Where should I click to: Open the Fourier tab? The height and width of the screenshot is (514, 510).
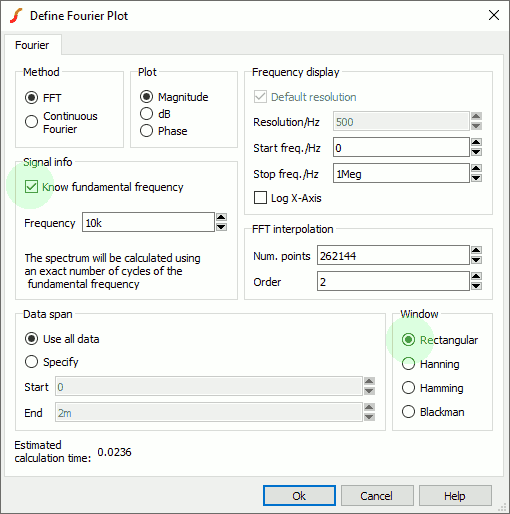click(32, 45)
